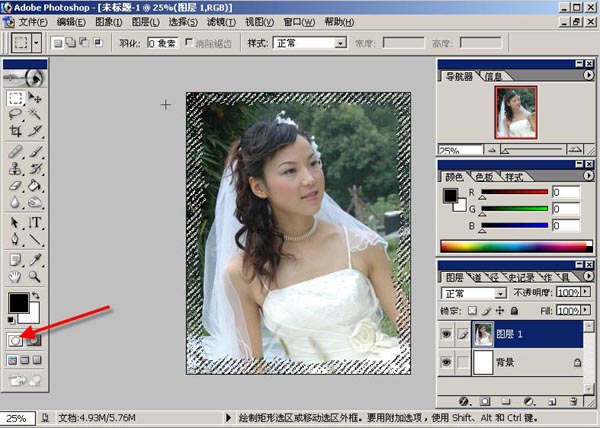Select the Slice tool
The image size is (600, 428).
[35, 131]
